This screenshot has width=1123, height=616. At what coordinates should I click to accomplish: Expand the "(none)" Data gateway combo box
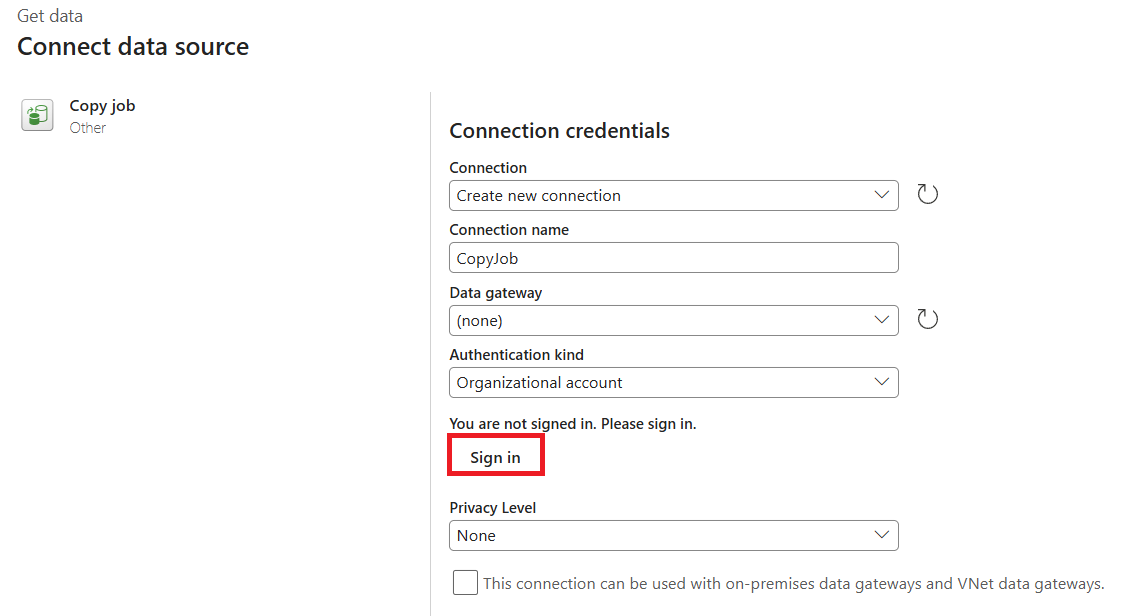tap(660, 321)
